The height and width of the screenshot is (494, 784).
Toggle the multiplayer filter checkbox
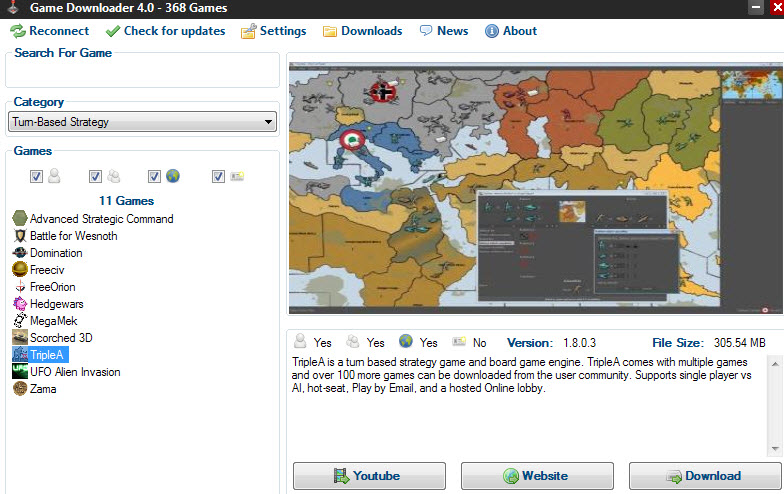95,176
